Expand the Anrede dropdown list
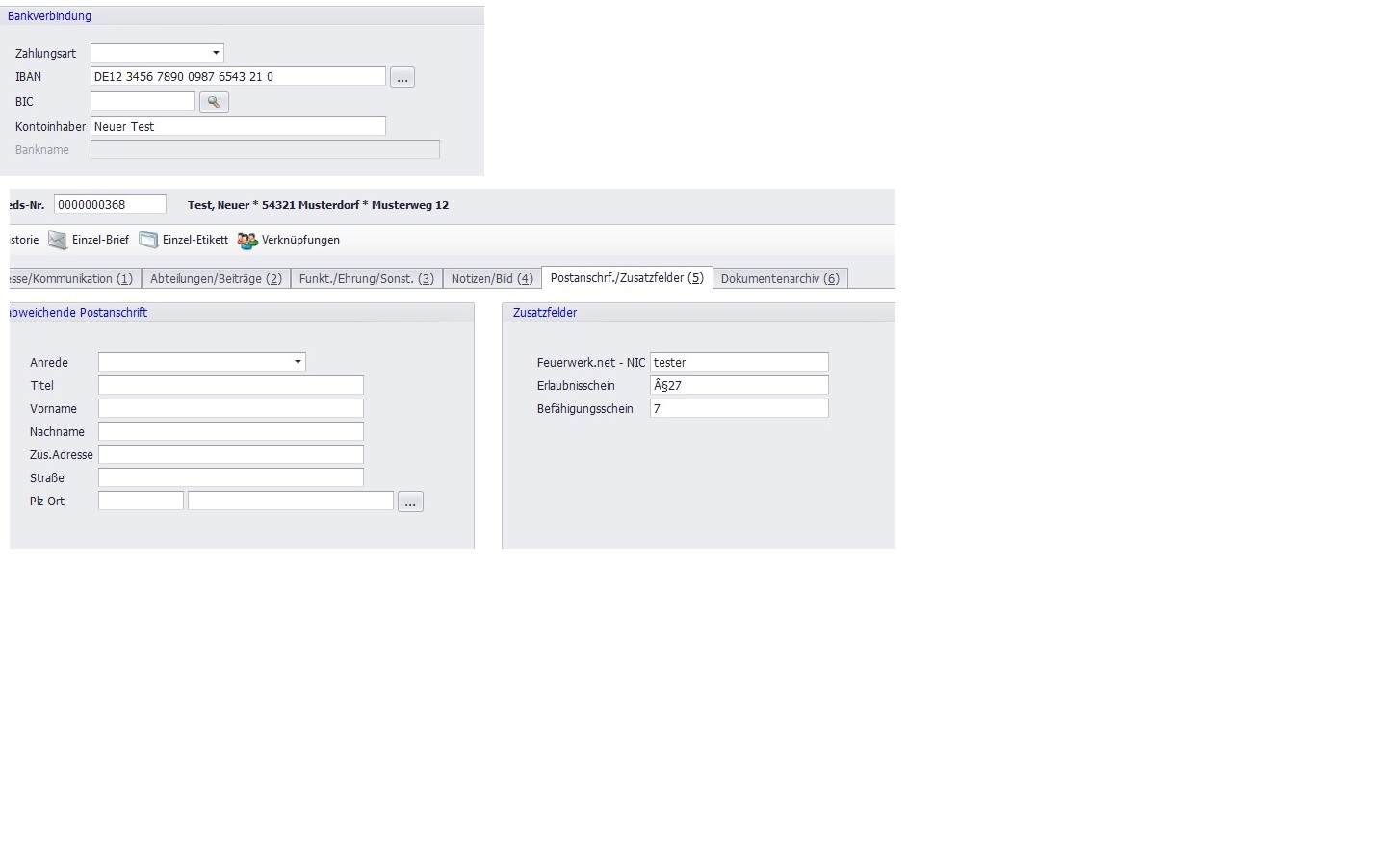 coord(298,362)
